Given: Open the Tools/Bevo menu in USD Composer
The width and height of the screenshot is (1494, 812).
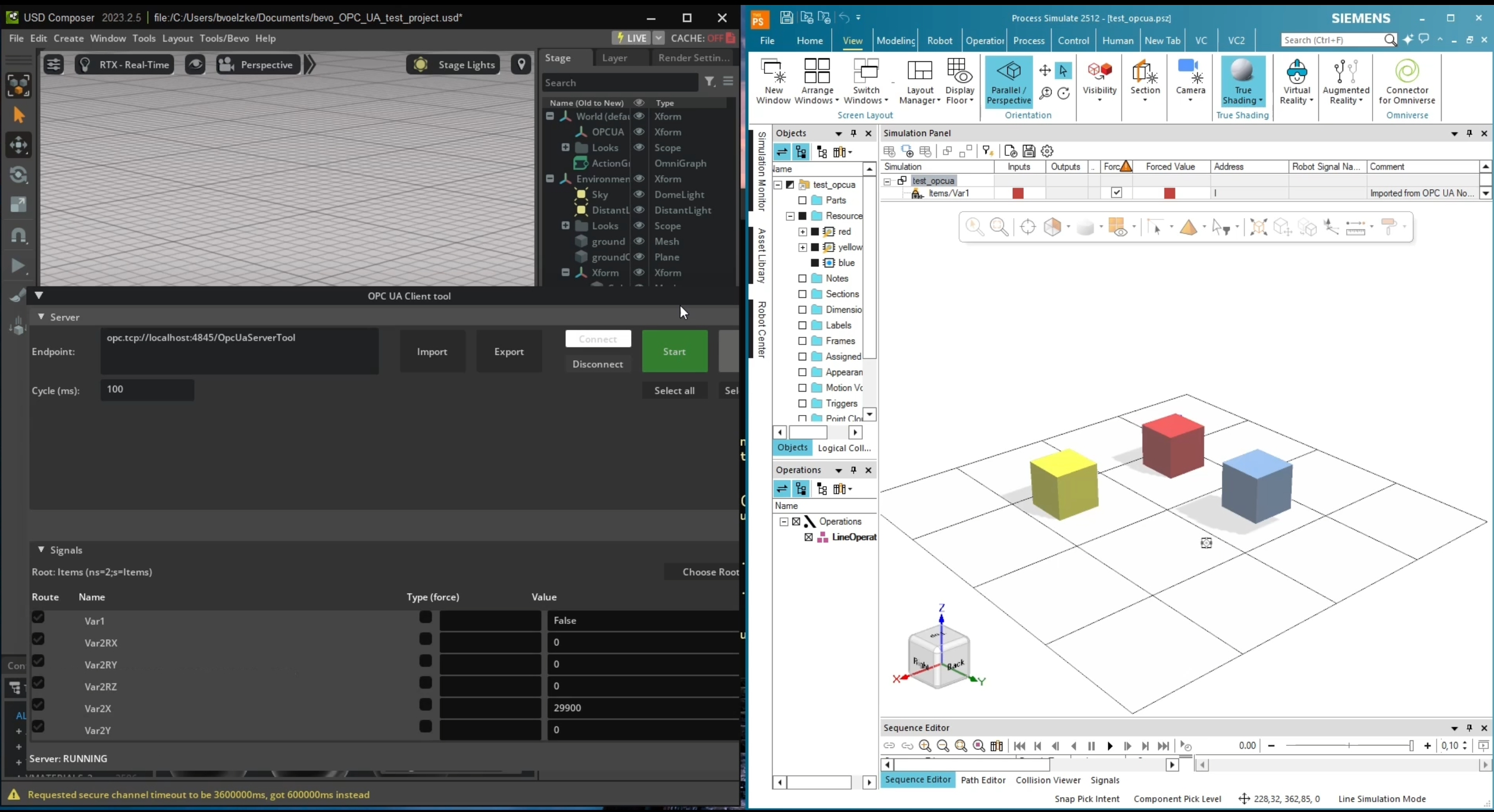Looking at the screenshot, I should pyautogui.click(x=224, y=38).
